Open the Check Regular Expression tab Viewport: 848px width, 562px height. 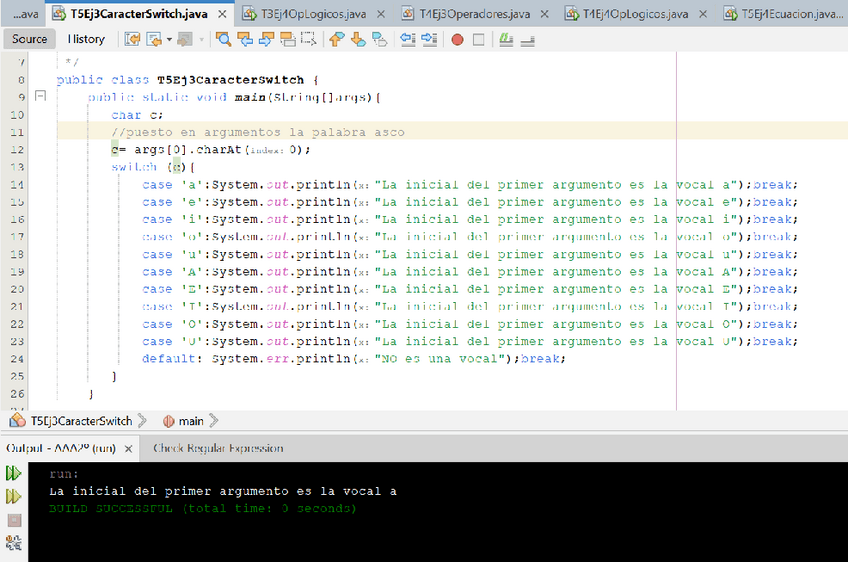coord(218,448)
